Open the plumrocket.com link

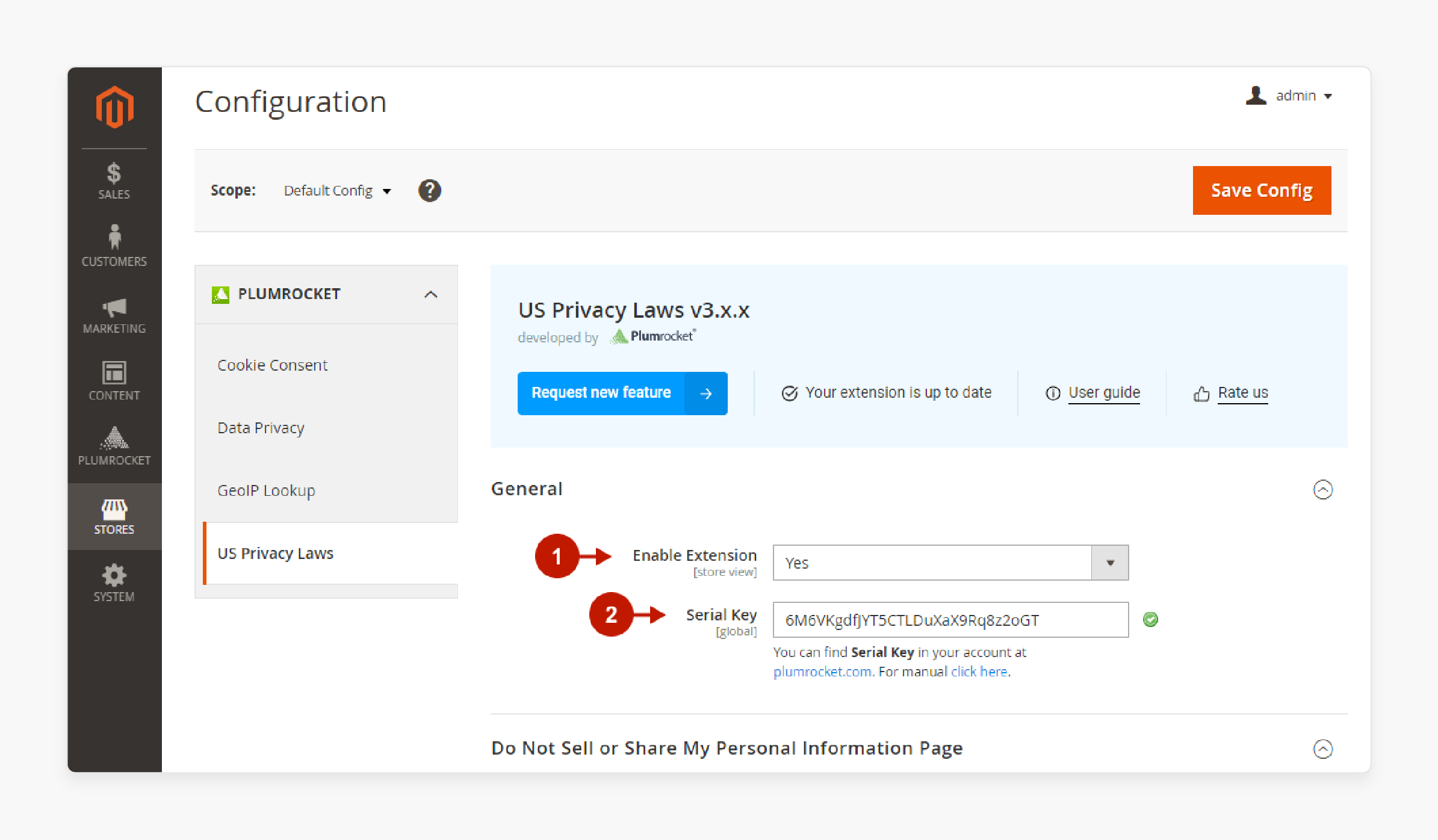pyautogui.click(x=822, y=672)
